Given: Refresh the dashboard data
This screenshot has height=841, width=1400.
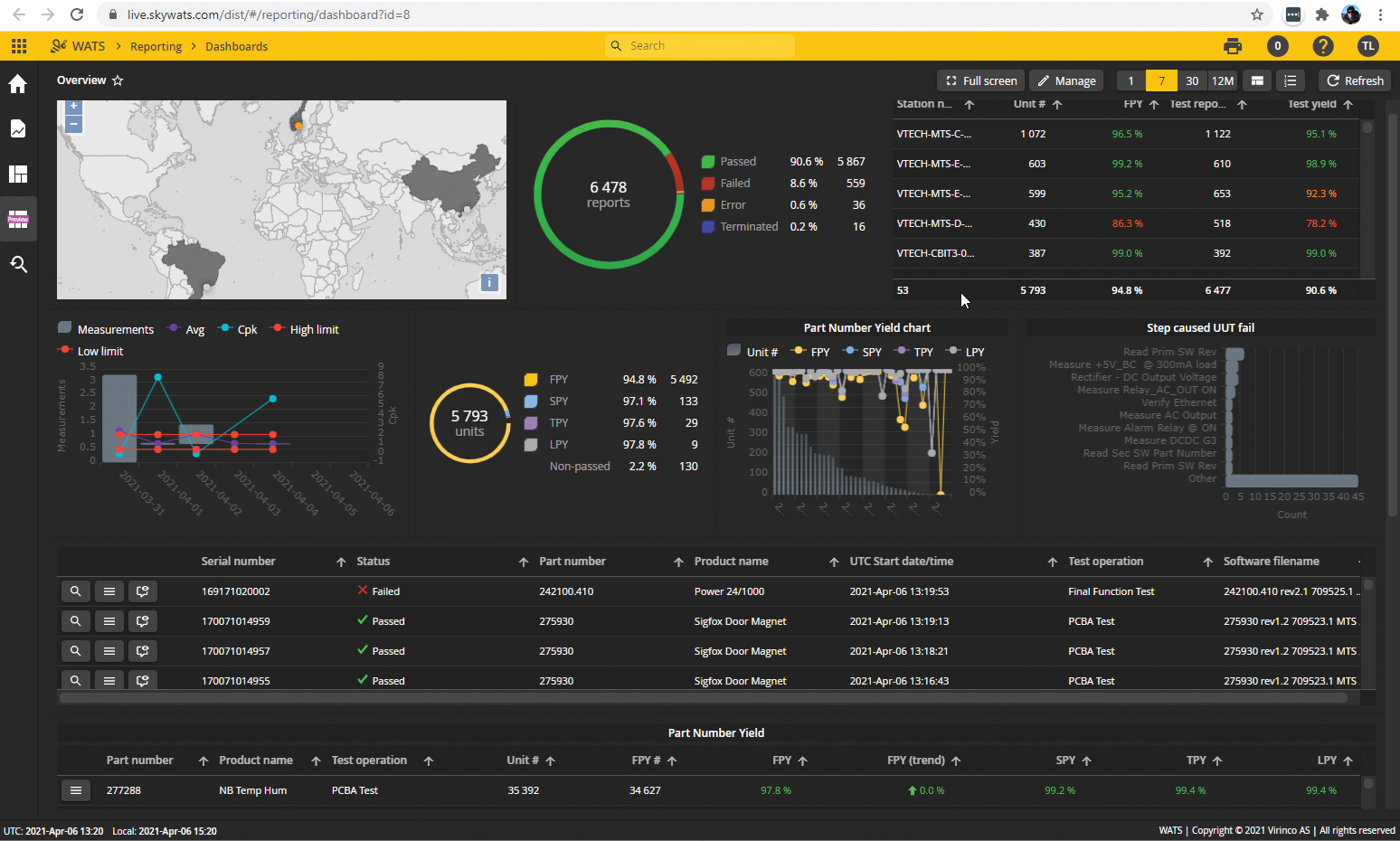Looking at the screenshot, I should [x=1354, y=80].
